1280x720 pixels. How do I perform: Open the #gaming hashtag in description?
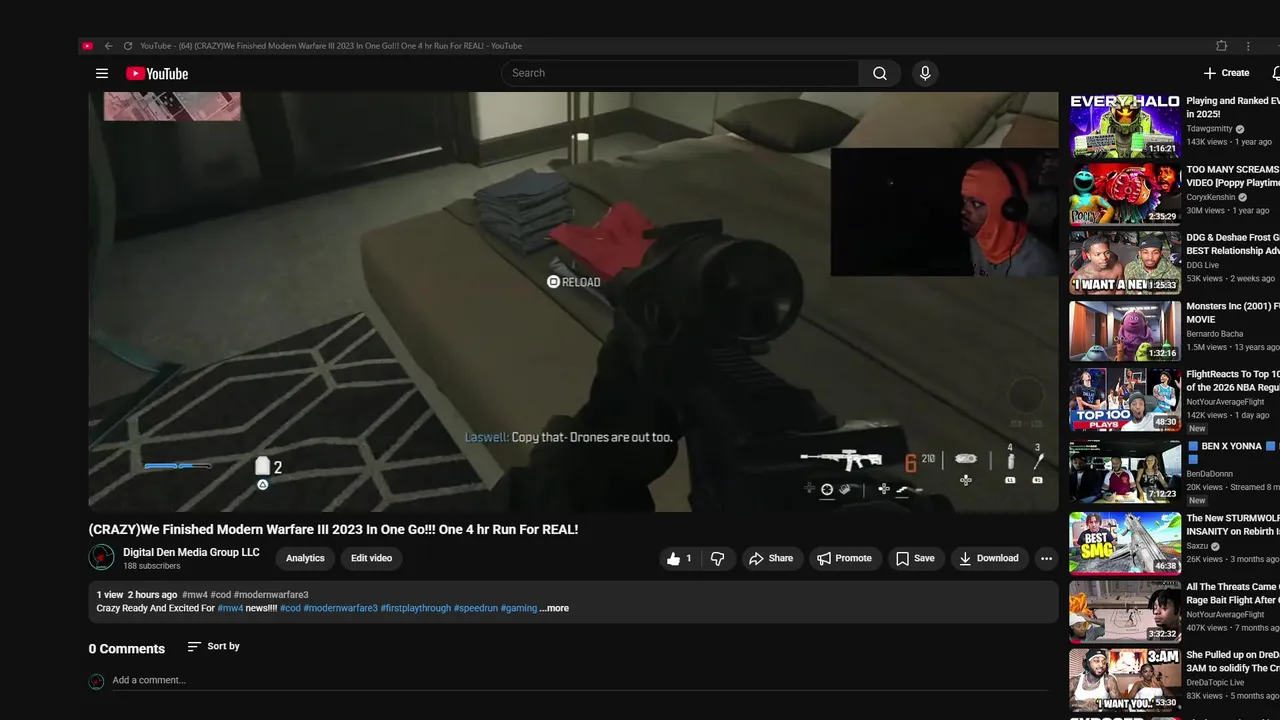(x=518, y=608)
